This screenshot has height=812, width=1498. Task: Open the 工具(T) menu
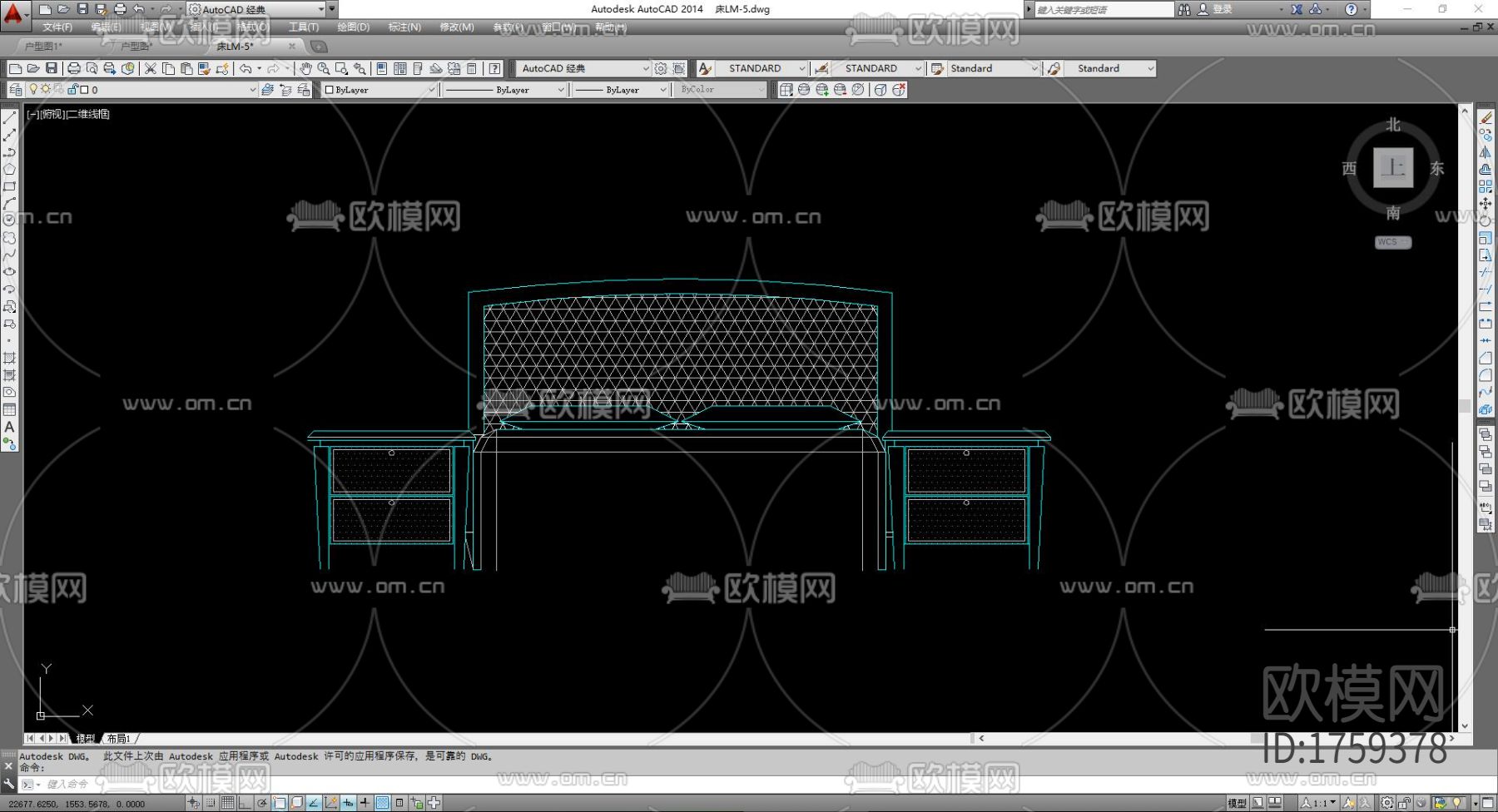(303, 27)
